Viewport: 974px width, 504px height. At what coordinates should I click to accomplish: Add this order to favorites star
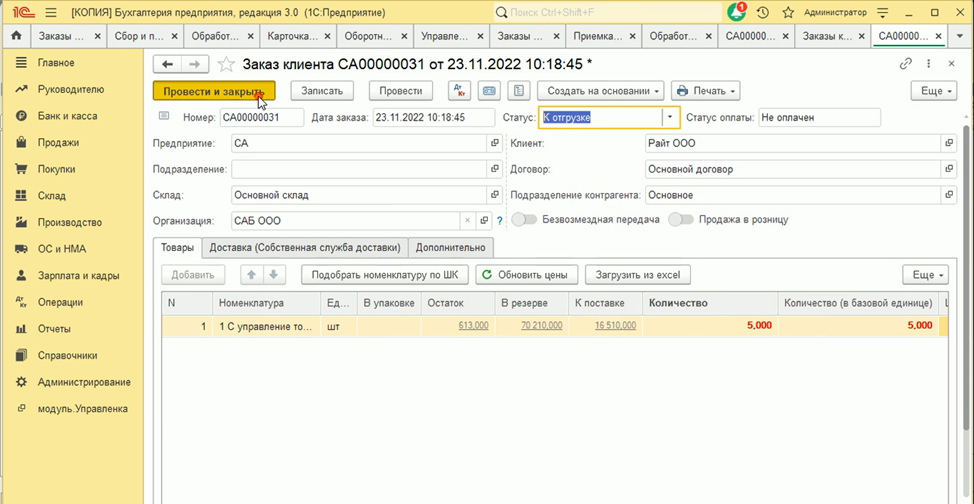(x=227, y=64)
